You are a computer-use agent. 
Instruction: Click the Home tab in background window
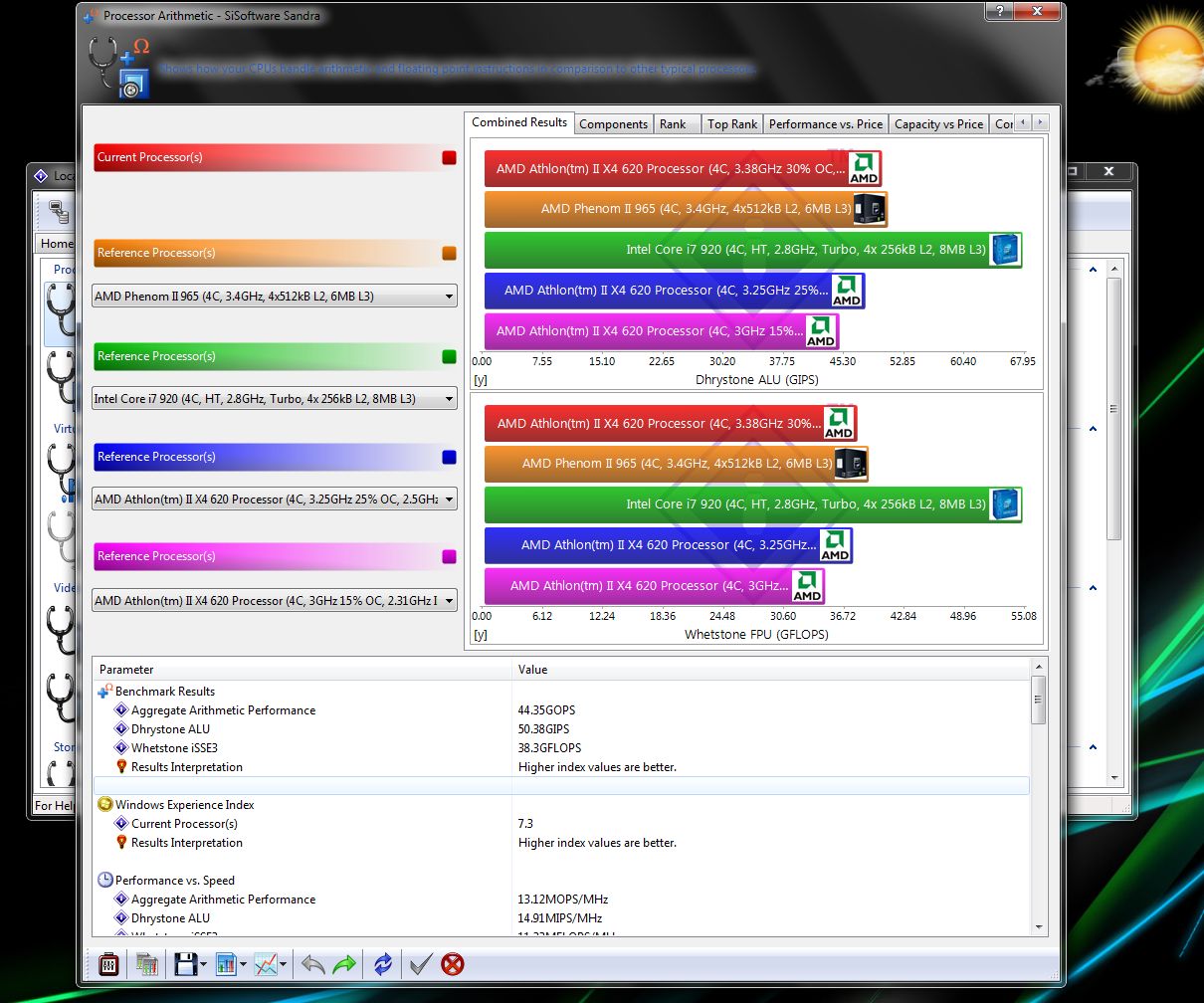coord(57,244)
